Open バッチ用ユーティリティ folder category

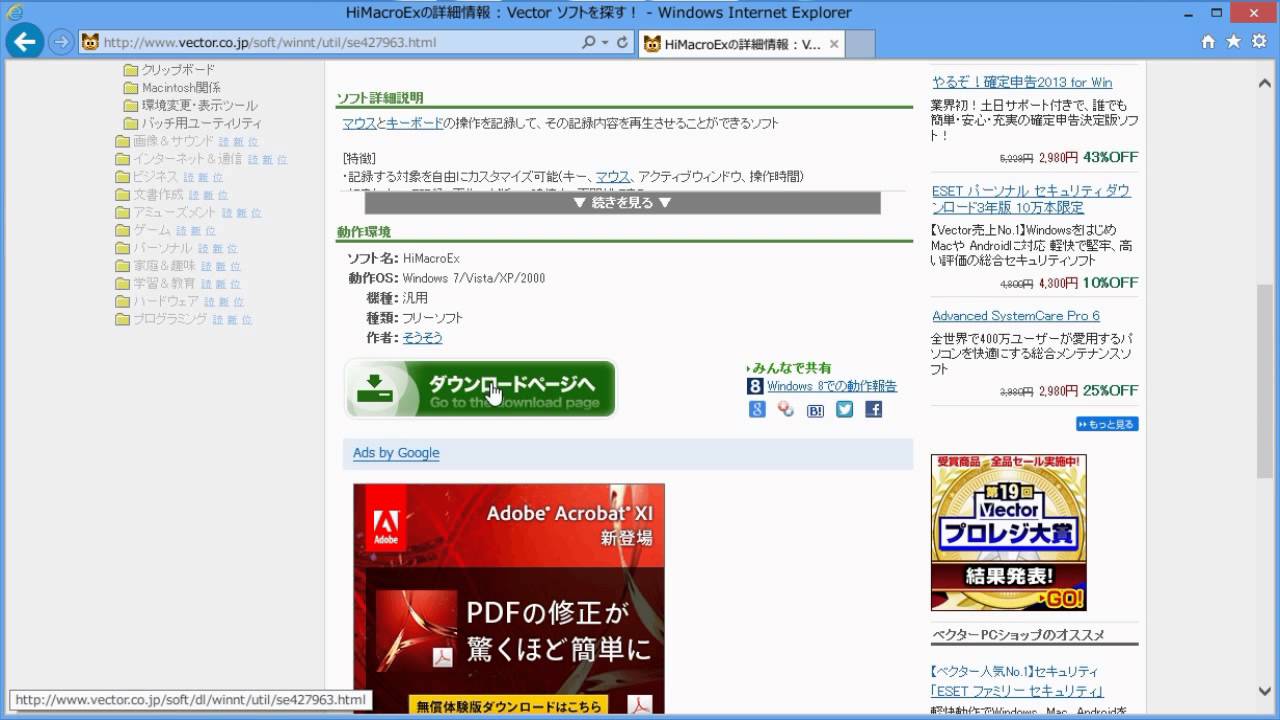coord(201,123)
